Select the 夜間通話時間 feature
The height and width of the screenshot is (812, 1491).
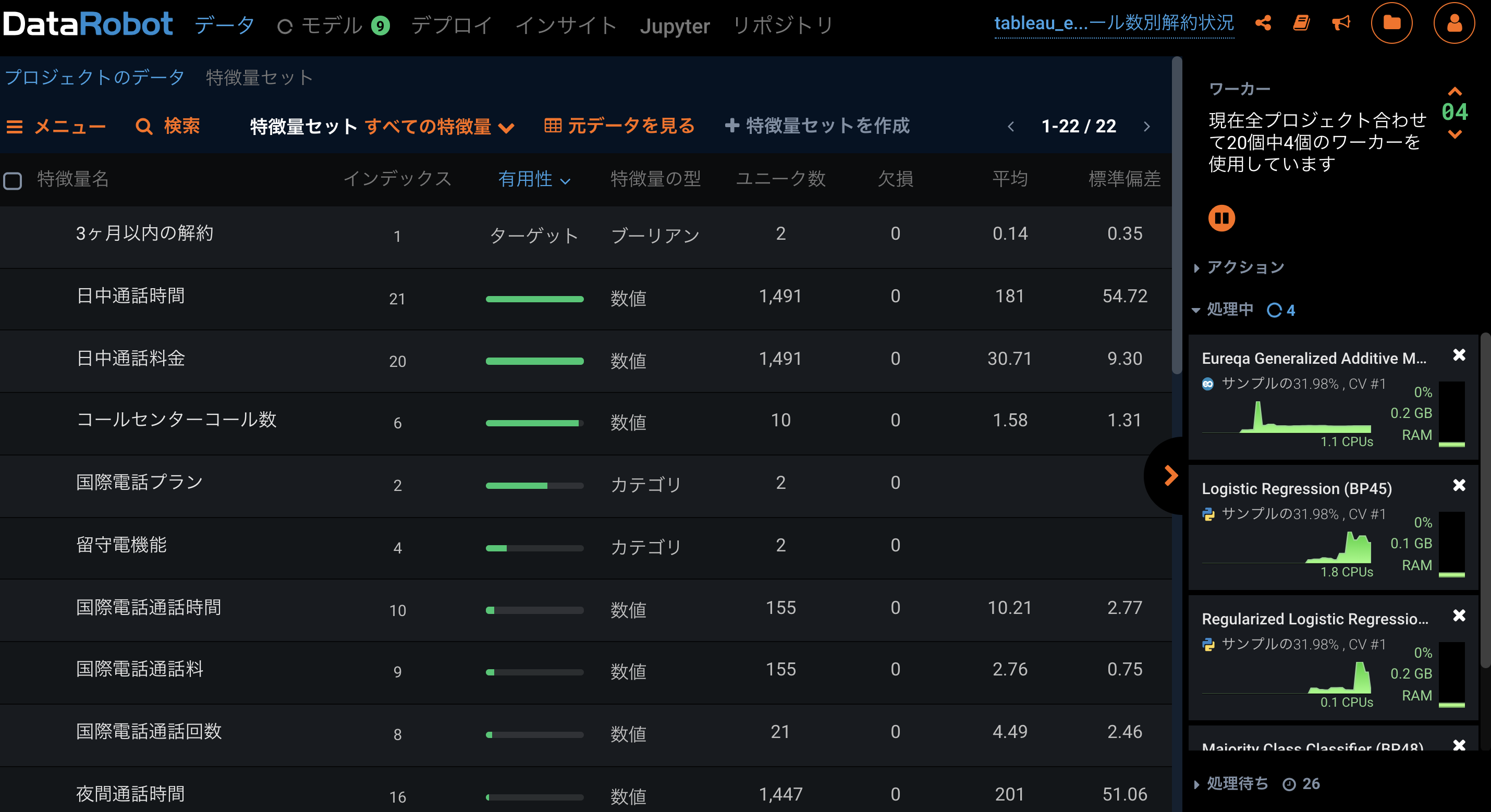coord(130,793)
